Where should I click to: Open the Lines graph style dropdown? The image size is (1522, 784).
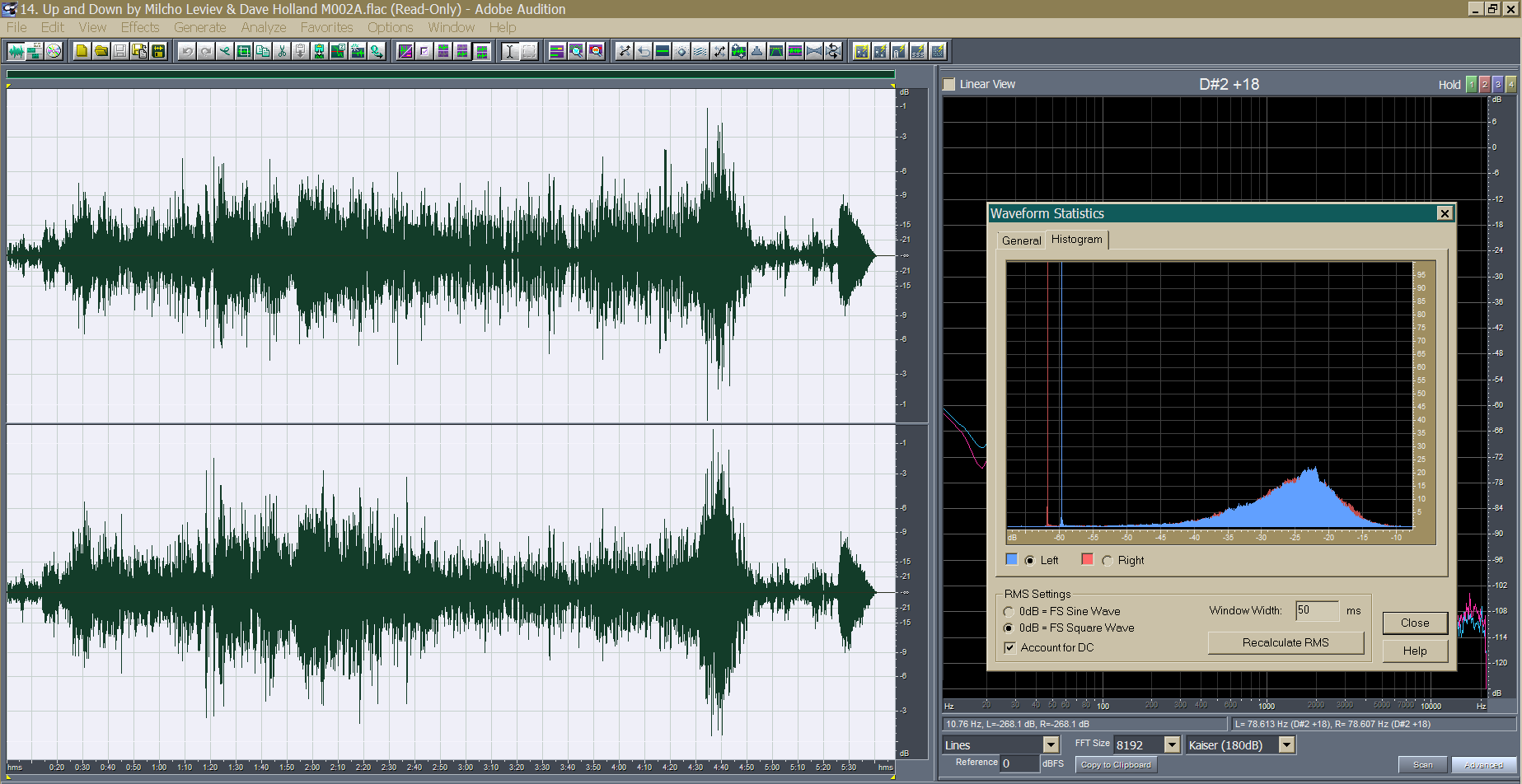pyautogui.click(x=1051, y=745)
